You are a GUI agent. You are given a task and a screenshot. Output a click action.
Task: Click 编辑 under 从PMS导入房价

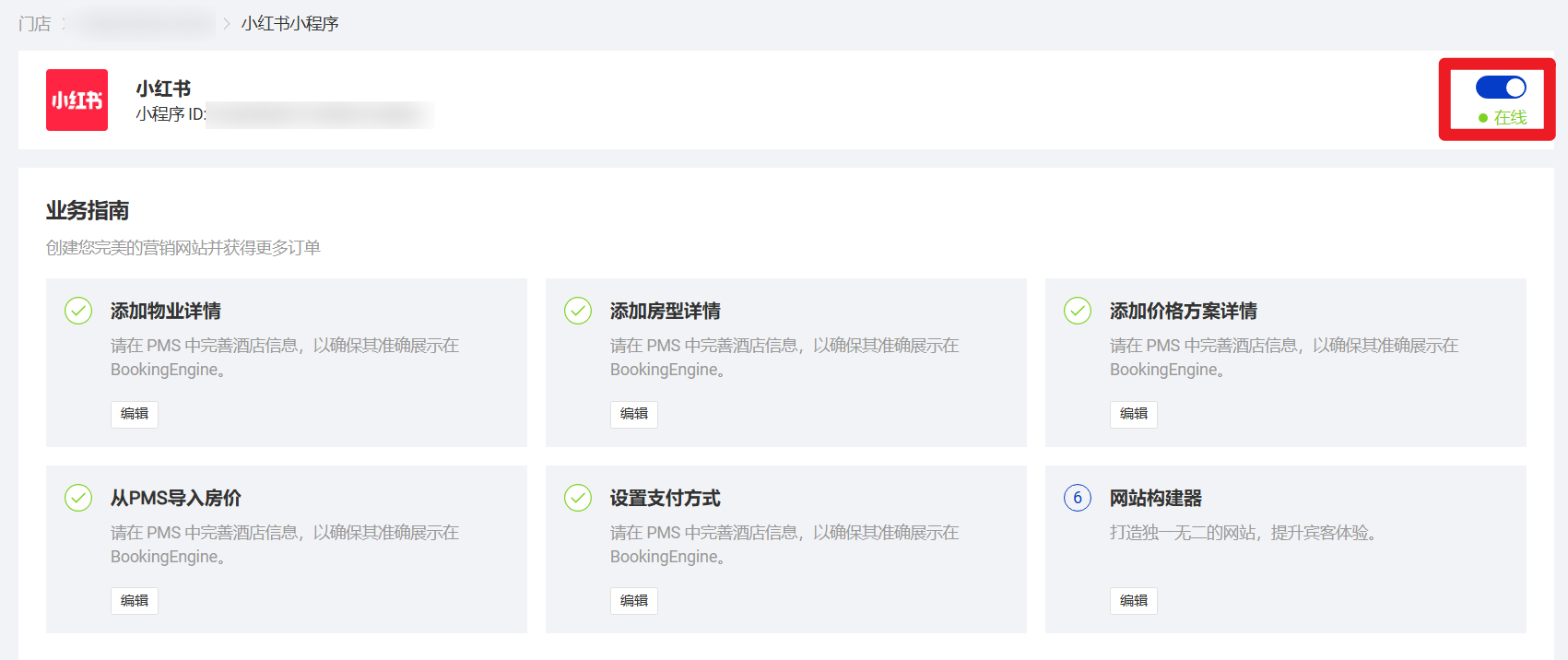(x=135, y=601)
